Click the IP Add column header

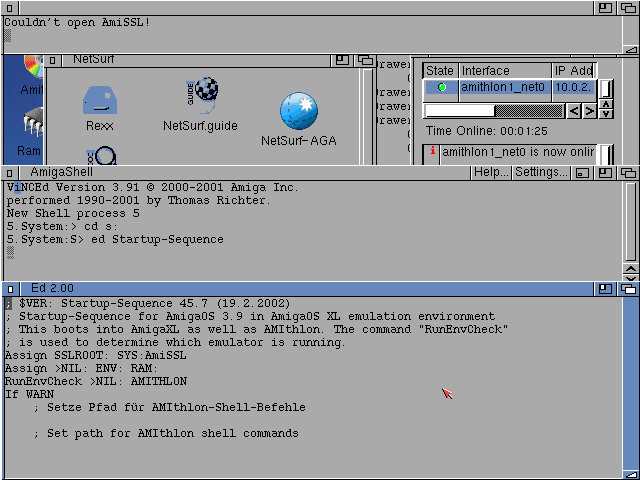573,71
